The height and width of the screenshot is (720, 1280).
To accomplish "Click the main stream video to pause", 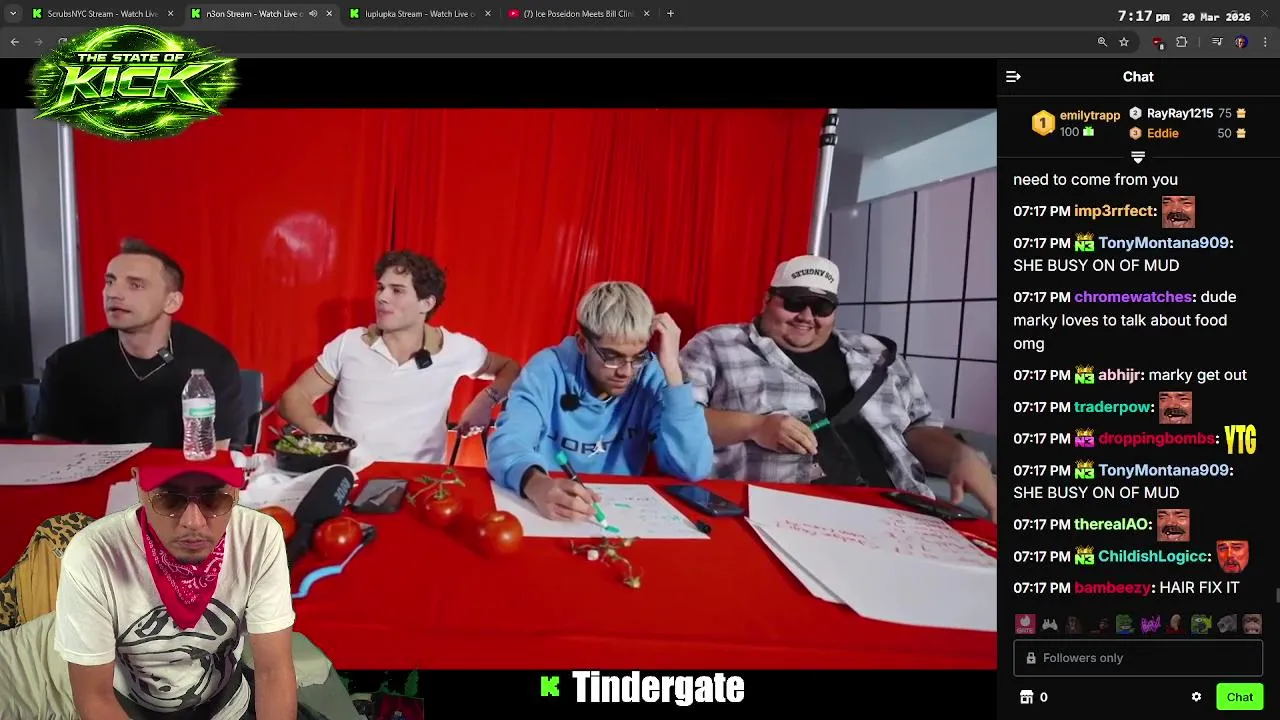I will click(x=498, y=388).
